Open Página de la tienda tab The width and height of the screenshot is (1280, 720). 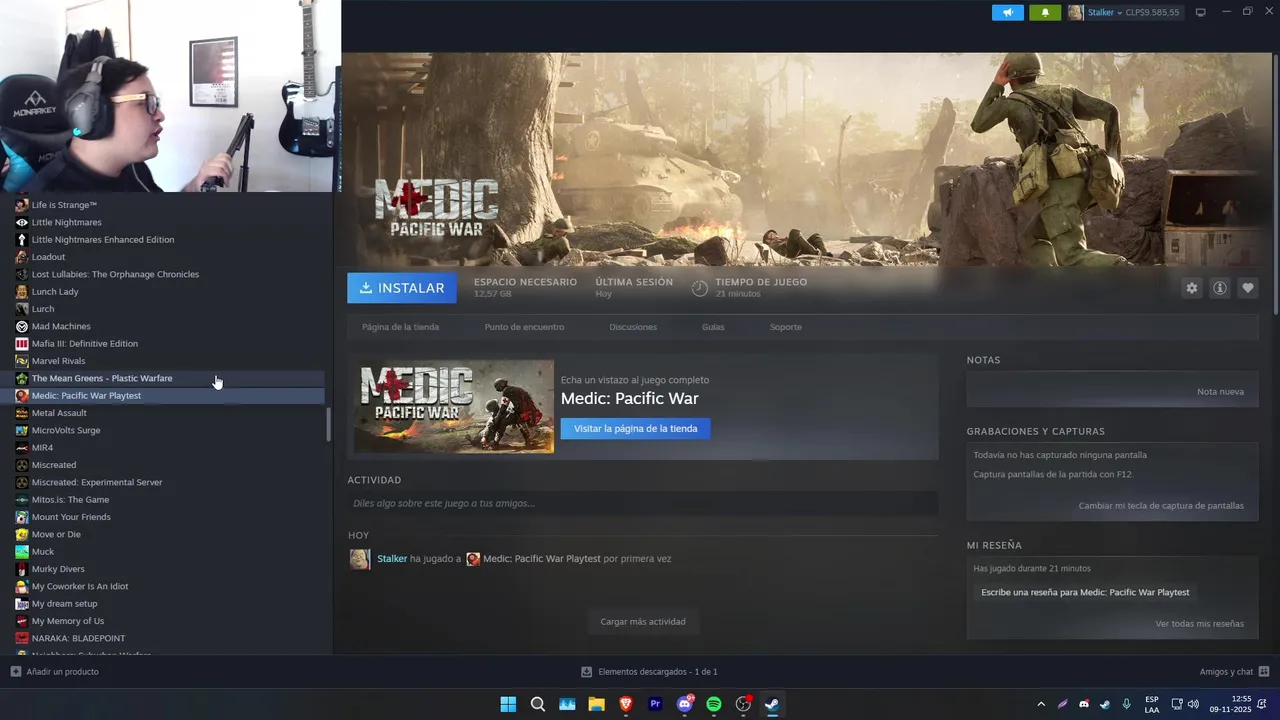coord(400,327)
